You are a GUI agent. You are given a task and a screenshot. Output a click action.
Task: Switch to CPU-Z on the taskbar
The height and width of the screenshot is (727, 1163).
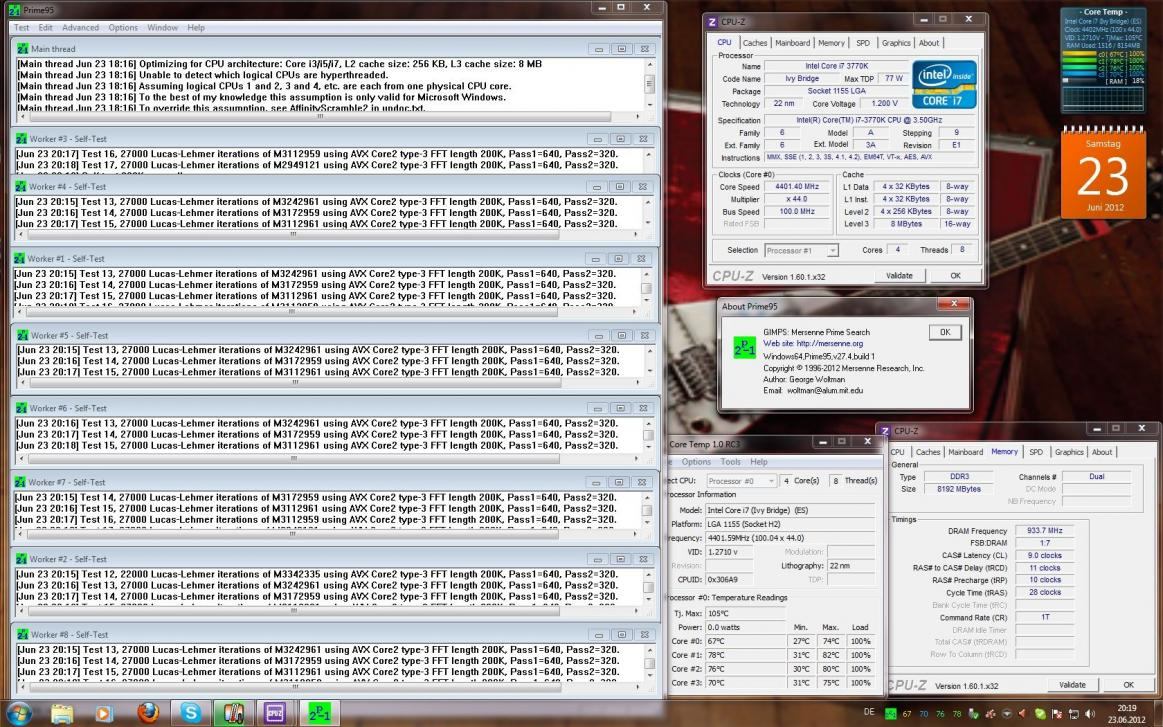tap(275, 713)
